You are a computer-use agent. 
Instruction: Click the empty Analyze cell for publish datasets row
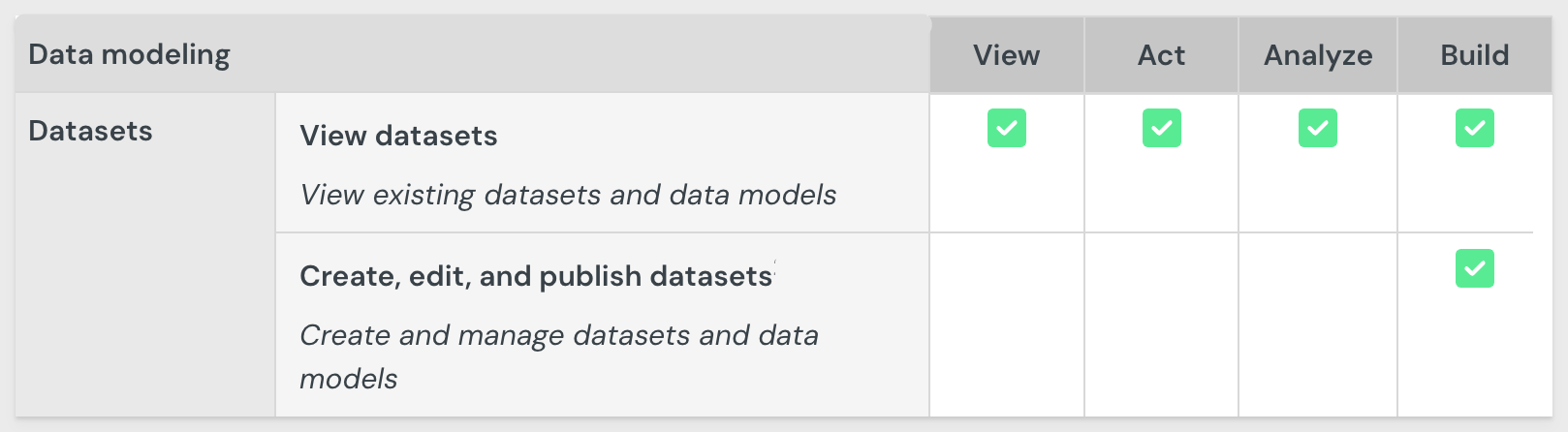pos(1317,324)
